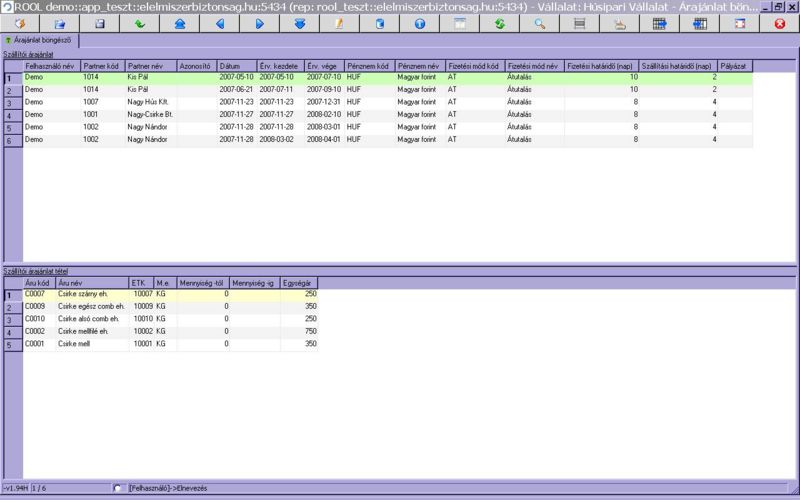Image resolution: width=800 pixels, height=500 pixels.
Task: Click the Egységár column header
Action: (x=299, y=284)
